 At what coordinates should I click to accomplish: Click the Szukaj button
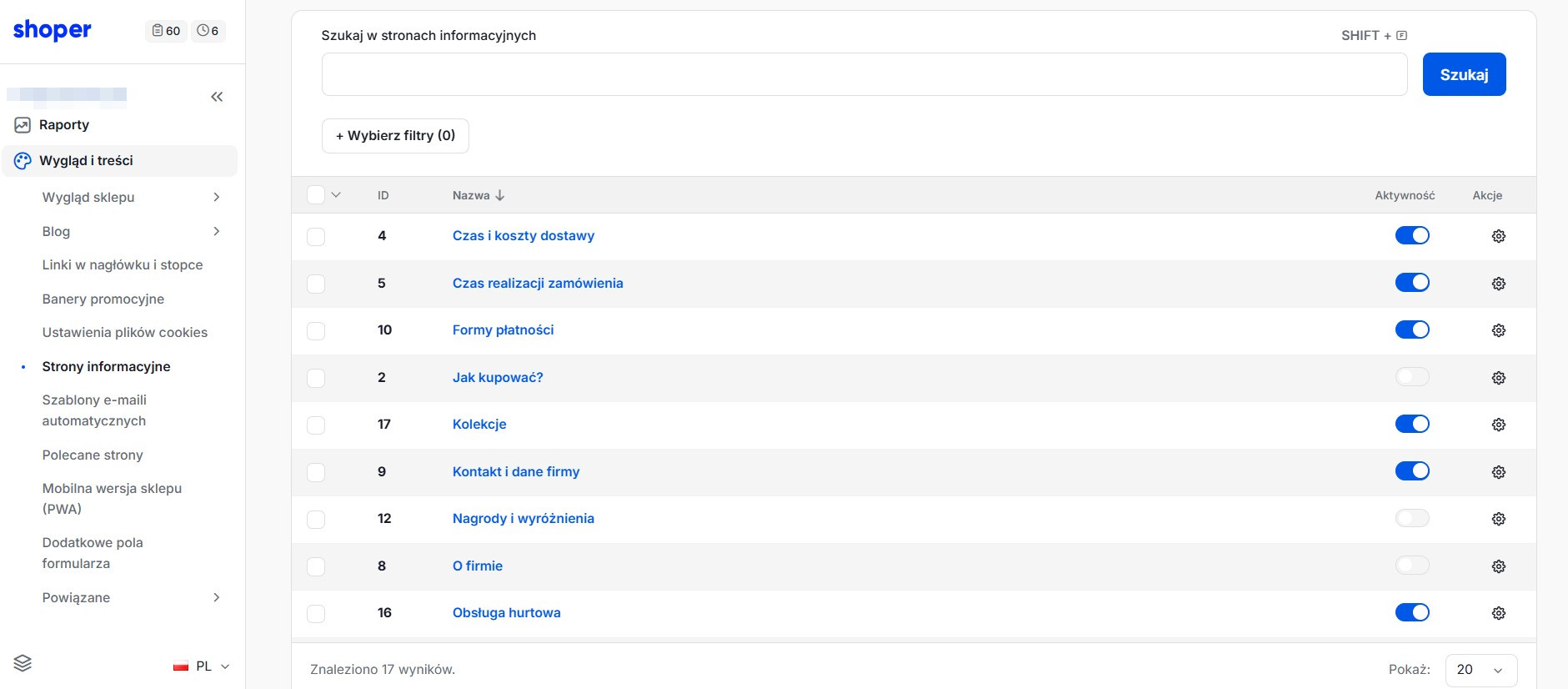coord(1464,74)
